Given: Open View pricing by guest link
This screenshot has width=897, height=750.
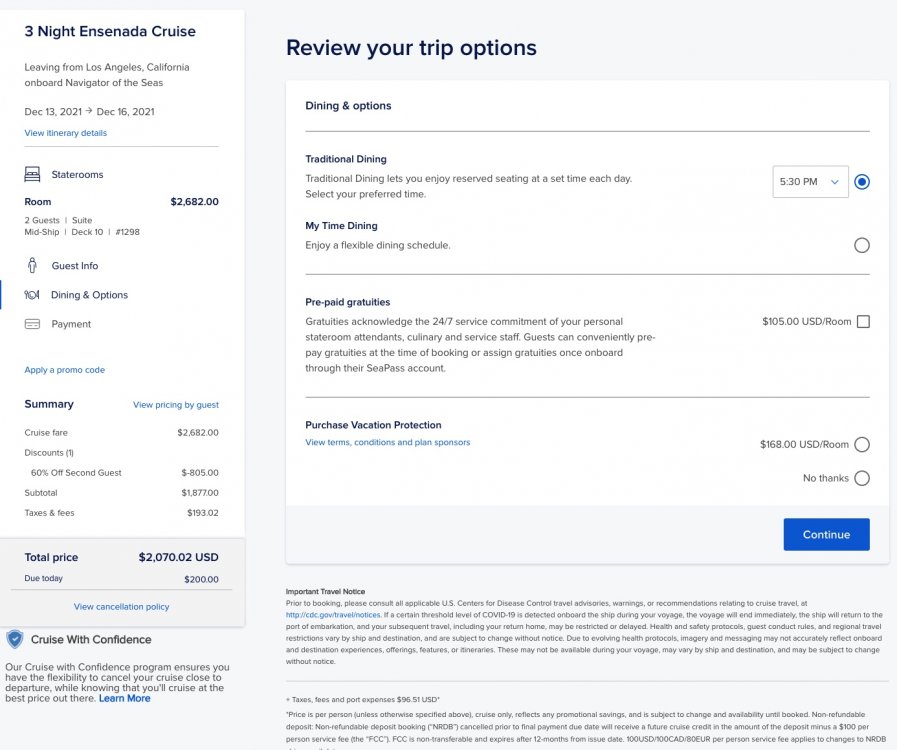Looking at the screenshot, I should (176, 404).
